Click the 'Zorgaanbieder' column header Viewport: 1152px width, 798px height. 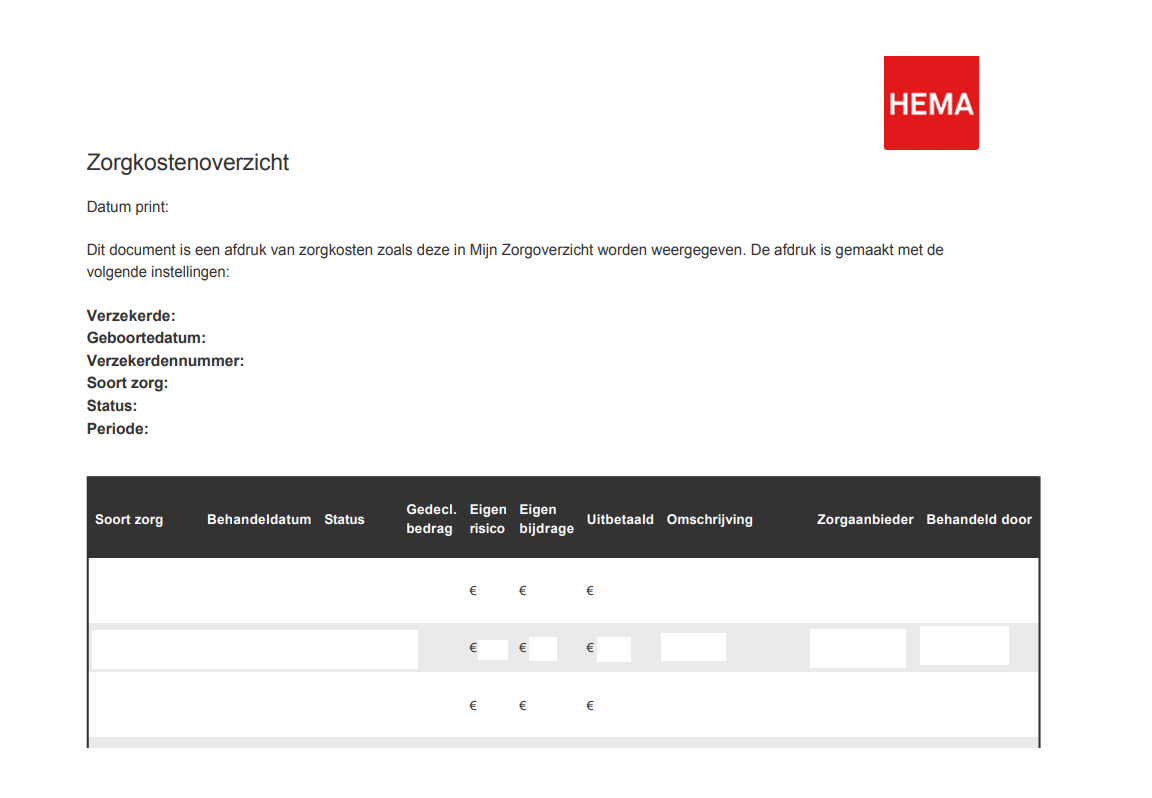(x=865, y=520)
